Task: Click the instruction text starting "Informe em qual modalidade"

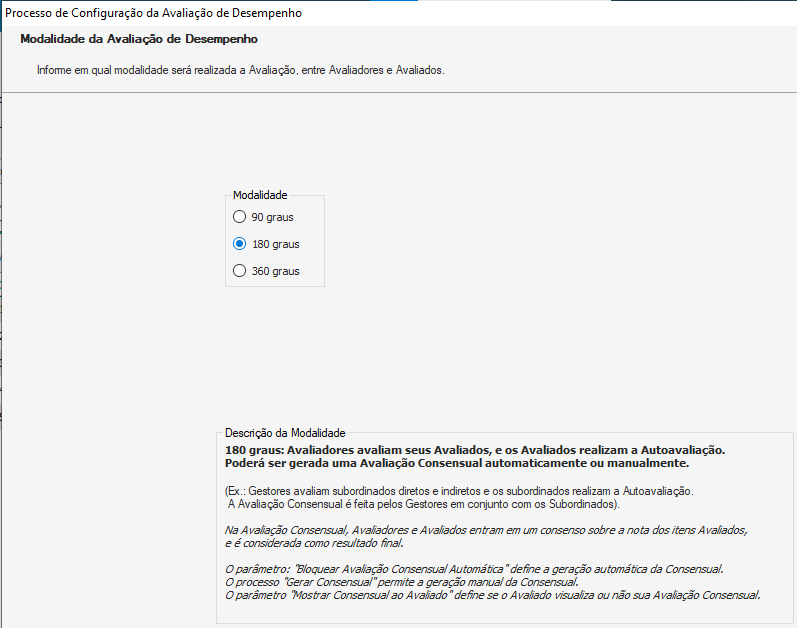Action: [240, 72]
